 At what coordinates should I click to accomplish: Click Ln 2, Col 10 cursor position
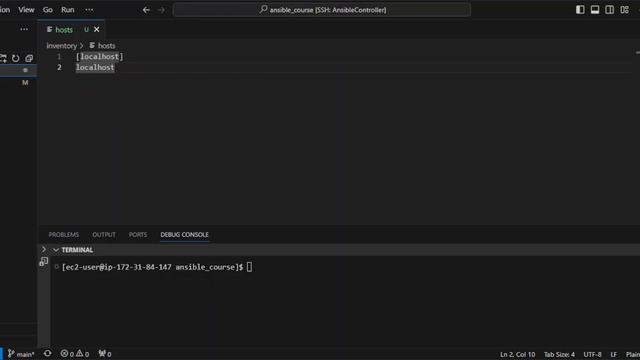point(518,354)
